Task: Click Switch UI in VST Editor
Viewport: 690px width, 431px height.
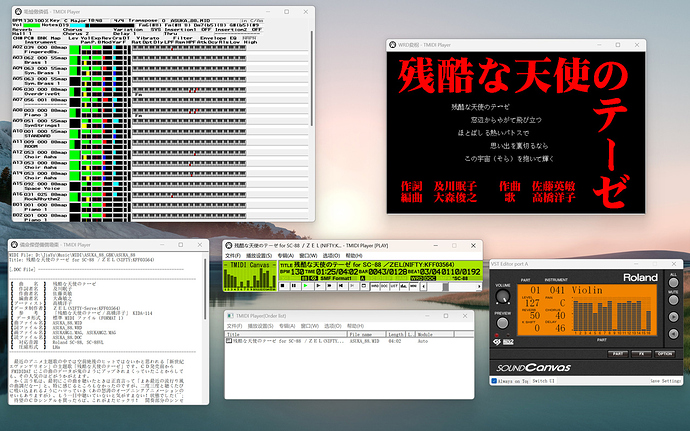Action: 543,381
